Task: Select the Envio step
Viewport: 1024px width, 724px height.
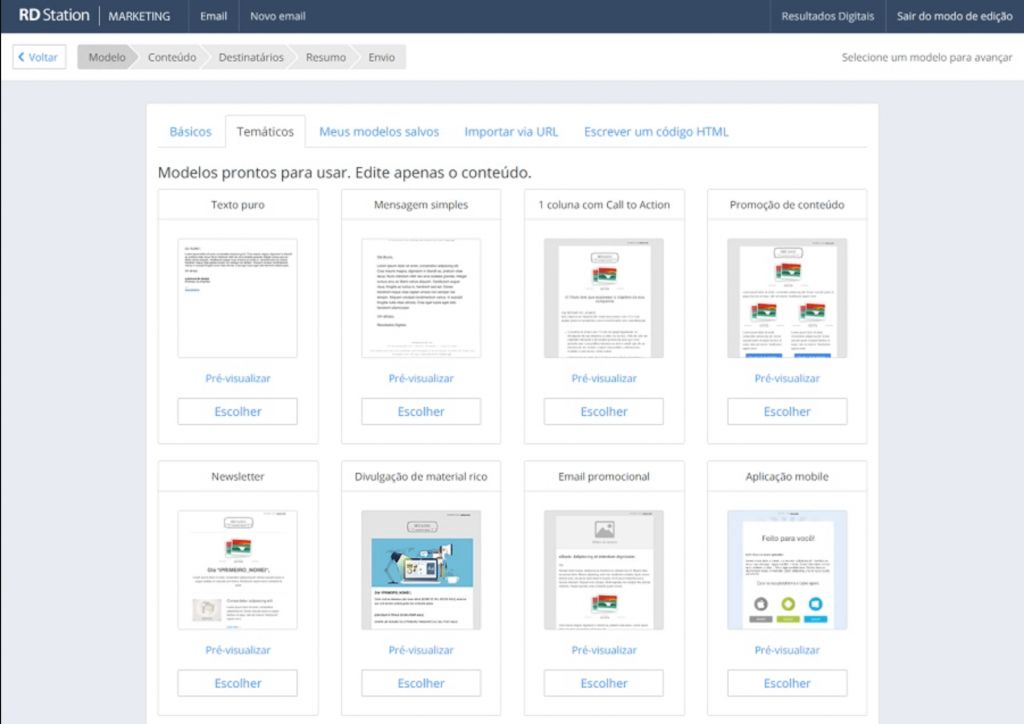Action: [381, 57]
